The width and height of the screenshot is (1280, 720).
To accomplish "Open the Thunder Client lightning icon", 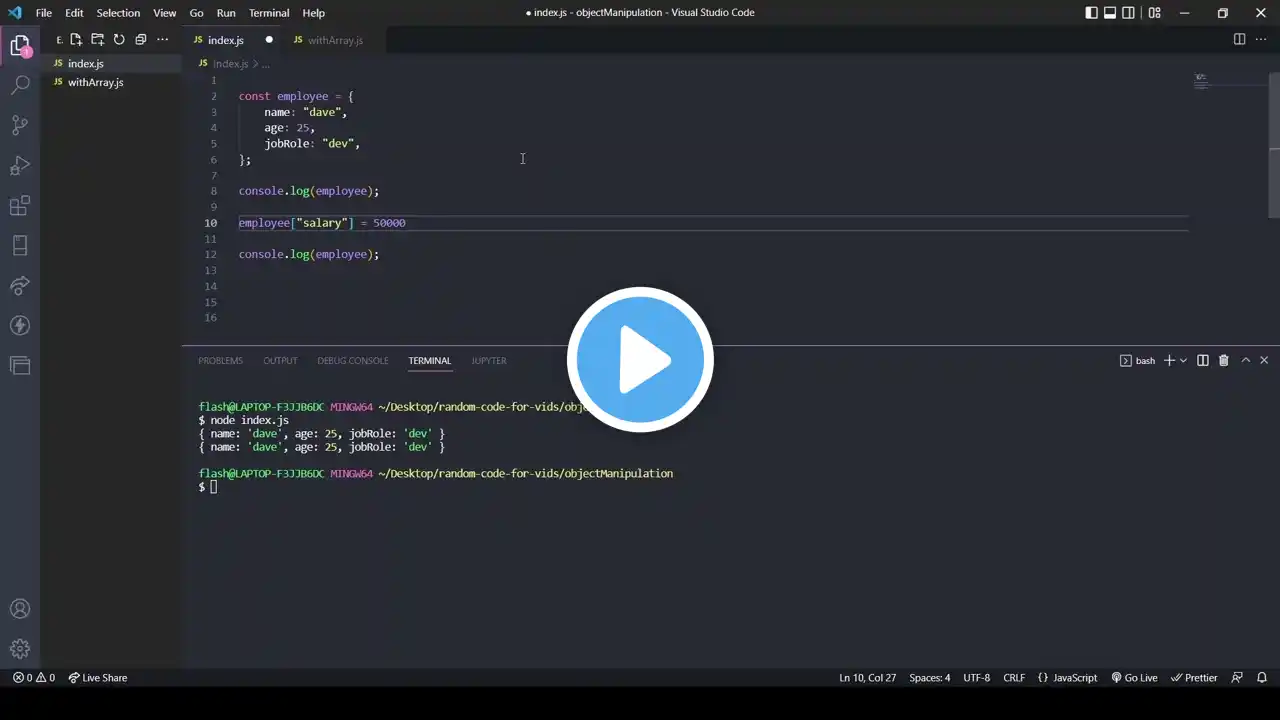I will pyautogui.click(x=20, y=326).
